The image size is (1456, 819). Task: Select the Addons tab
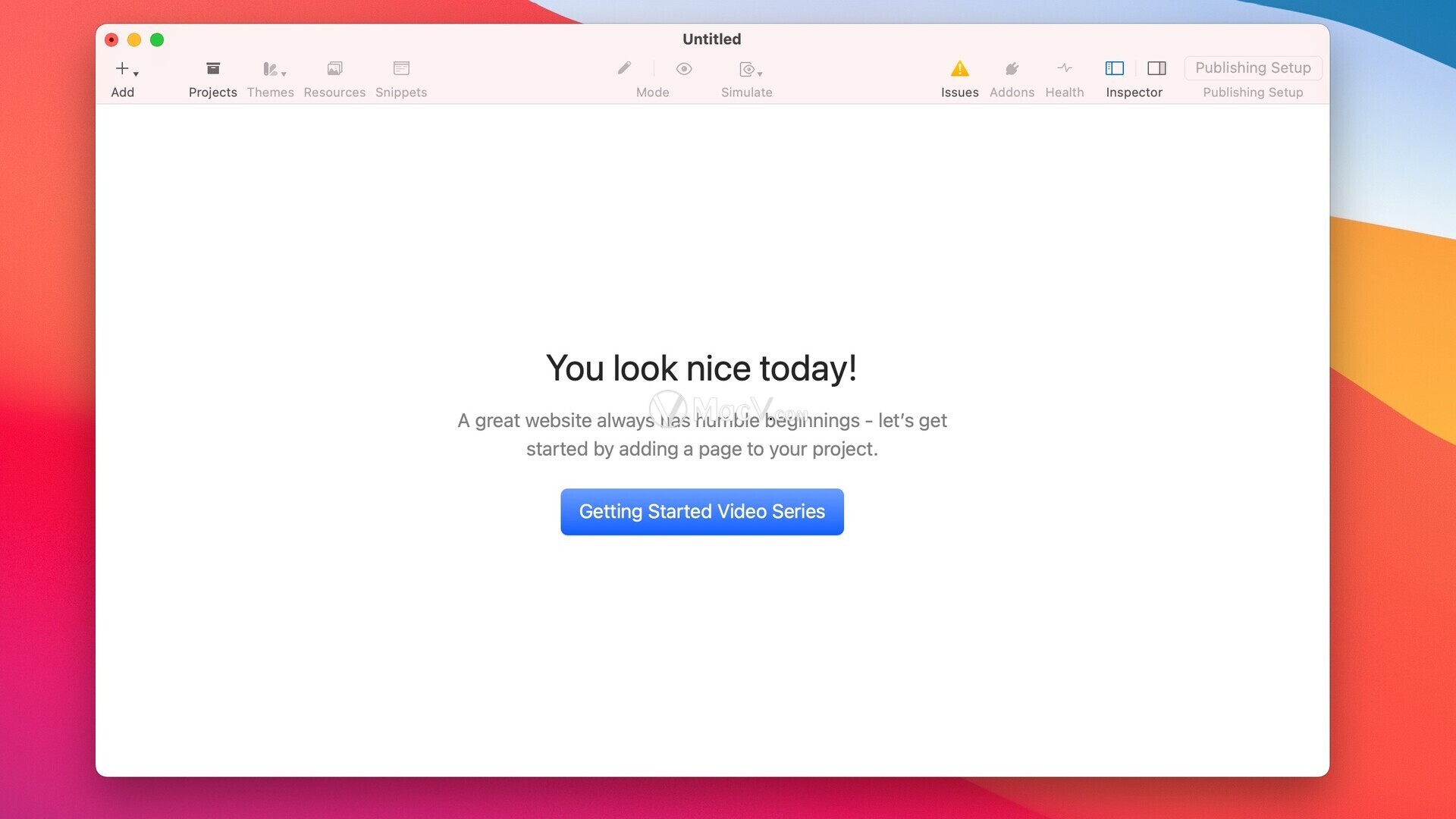1012,77
